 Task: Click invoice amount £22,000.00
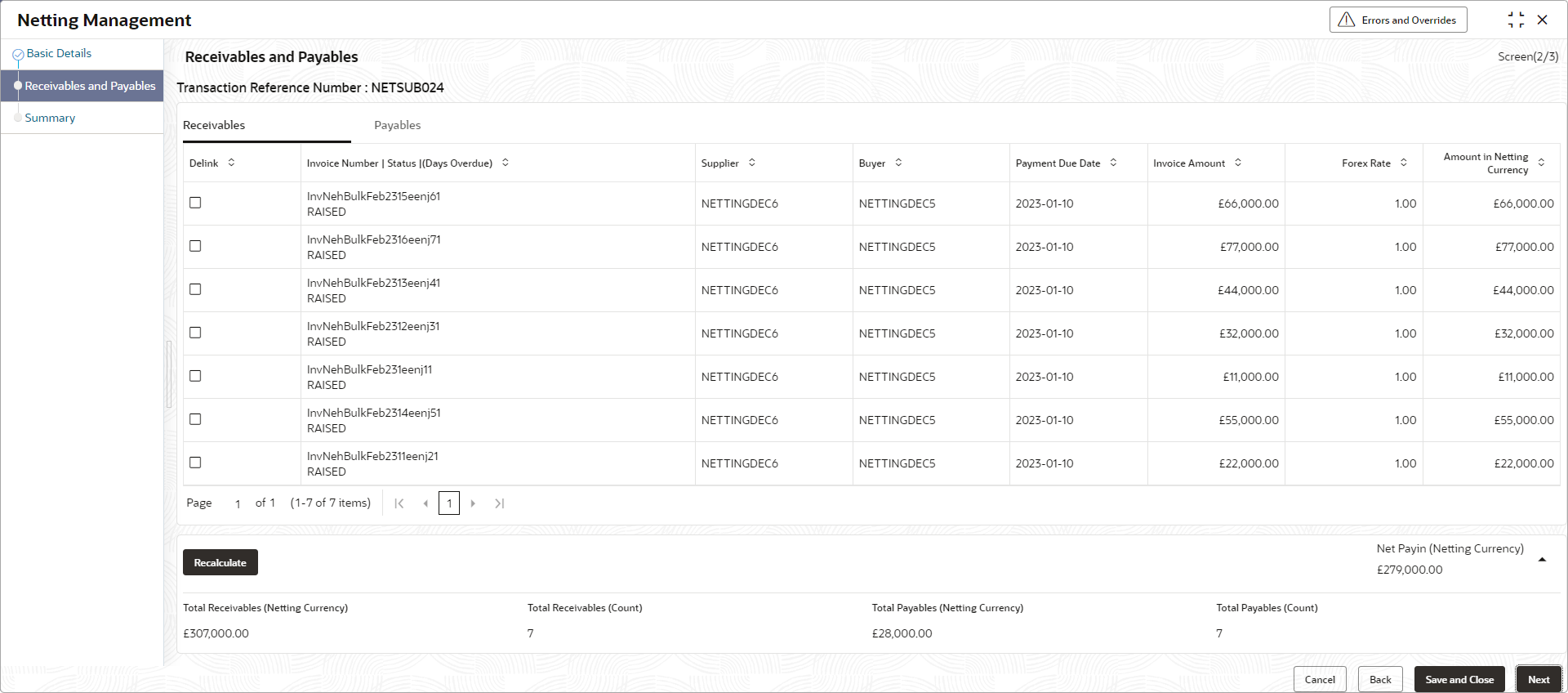click(1249, 463)
